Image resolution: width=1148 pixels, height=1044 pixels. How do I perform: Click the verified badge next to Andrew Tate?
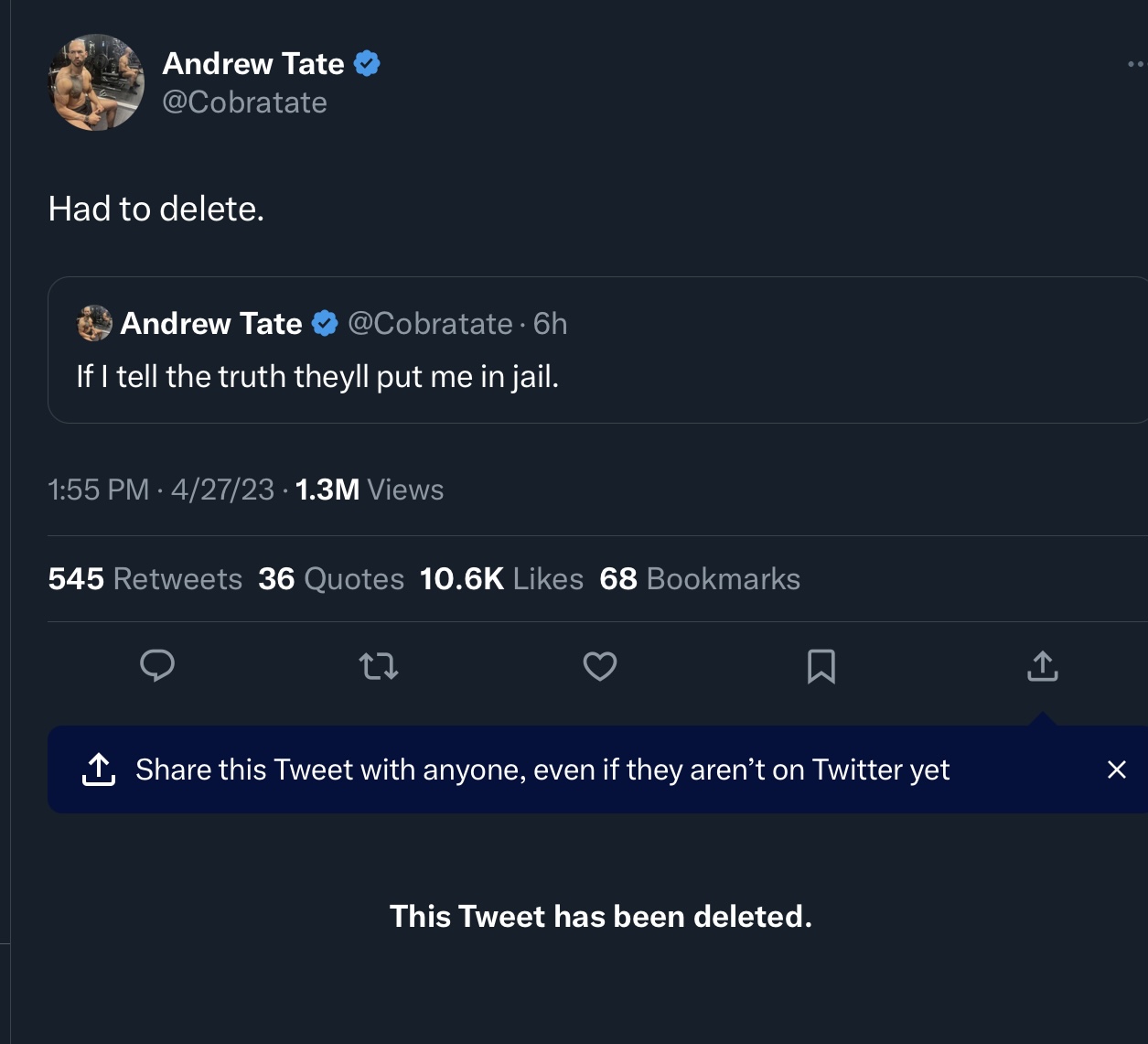click(x=369, y=62)
